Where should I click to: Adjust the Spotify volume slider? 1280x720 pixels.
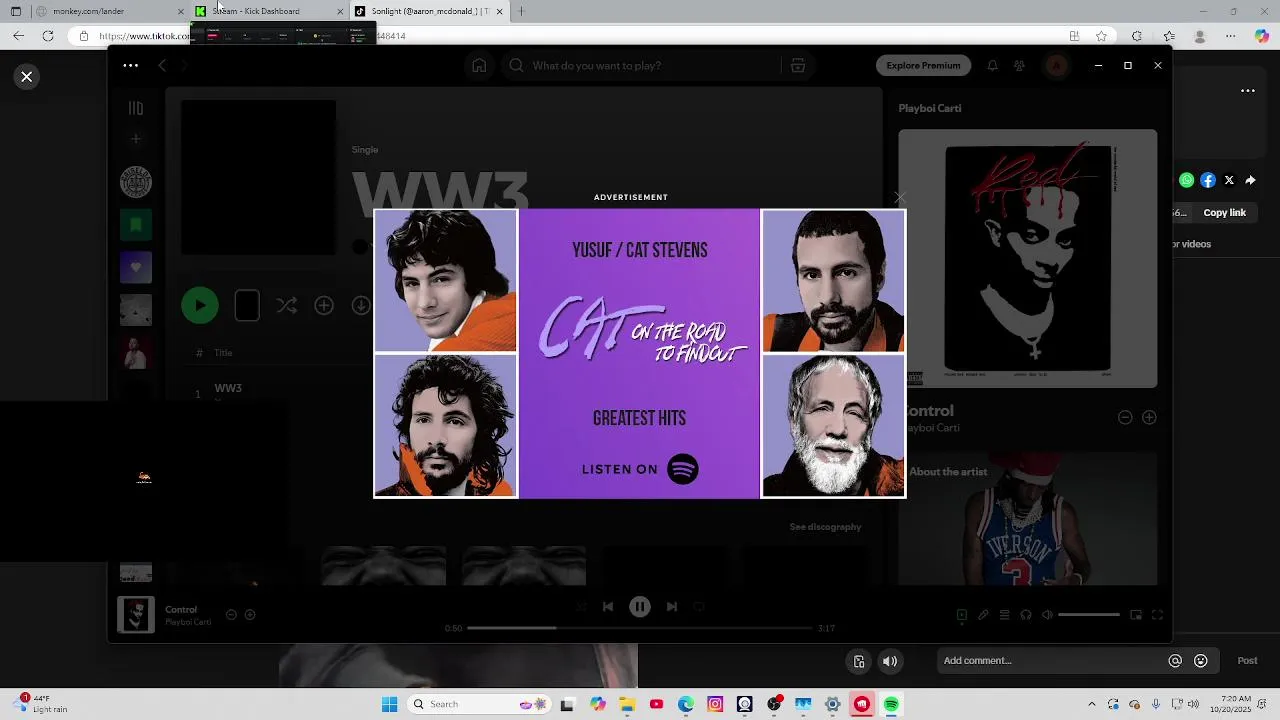pyautogui.click(x=1089, y=615)
